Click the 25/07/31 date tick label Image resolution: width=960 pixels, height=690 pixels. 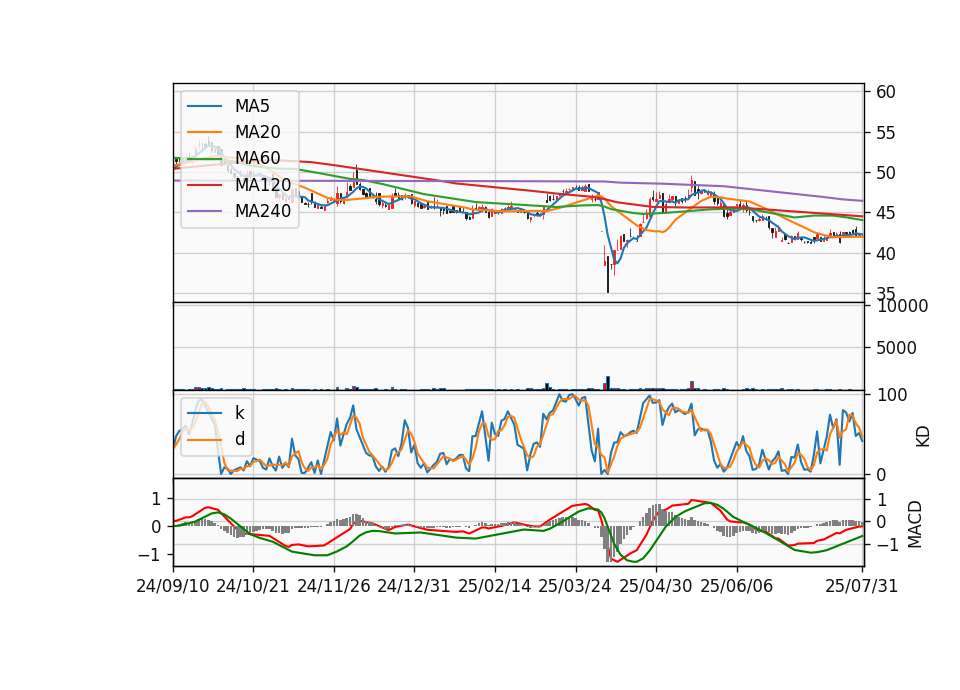pos(861,586)
